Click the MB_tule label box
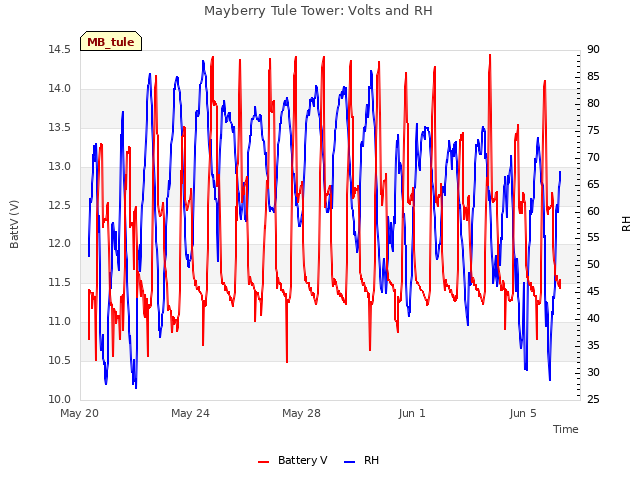 point(111,41)
